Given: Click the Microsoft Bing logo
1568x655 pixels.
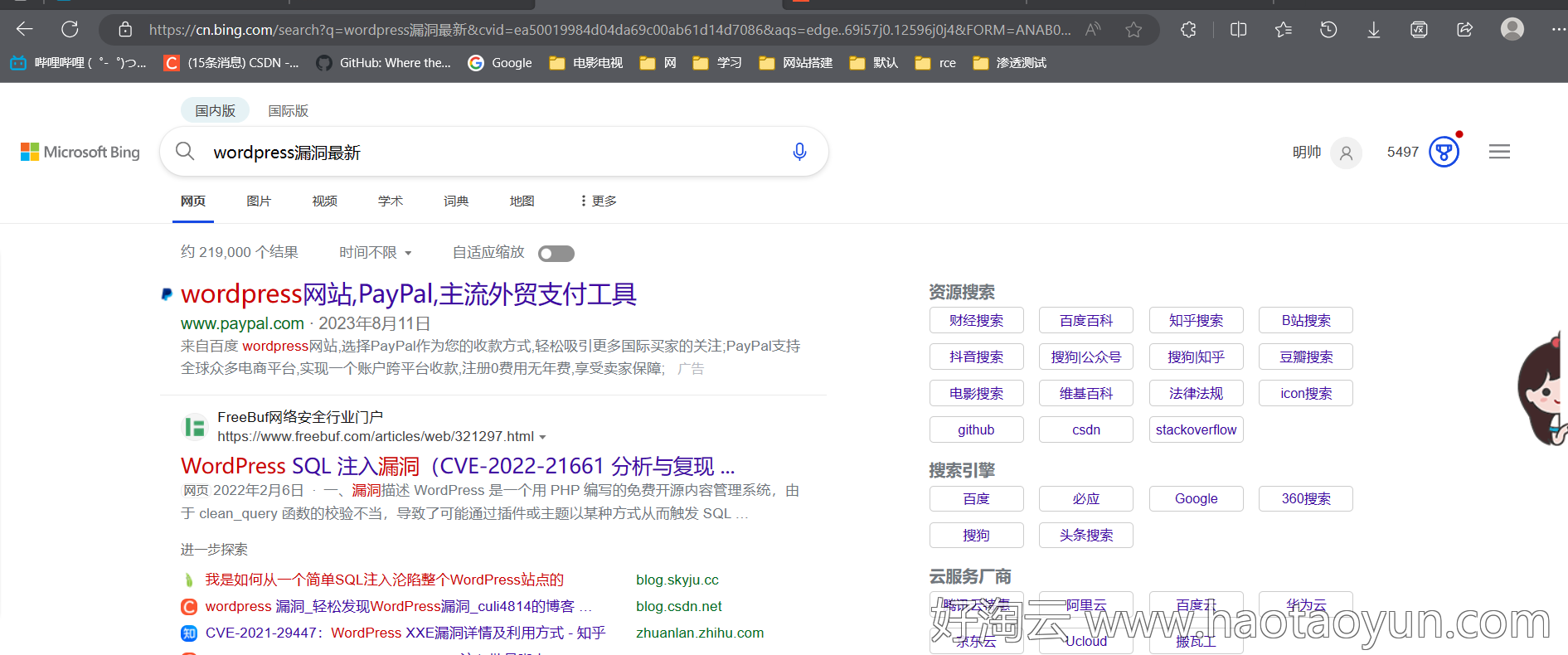Looking at the screenshot, I should pyautogui.click(x=80, y=152).
